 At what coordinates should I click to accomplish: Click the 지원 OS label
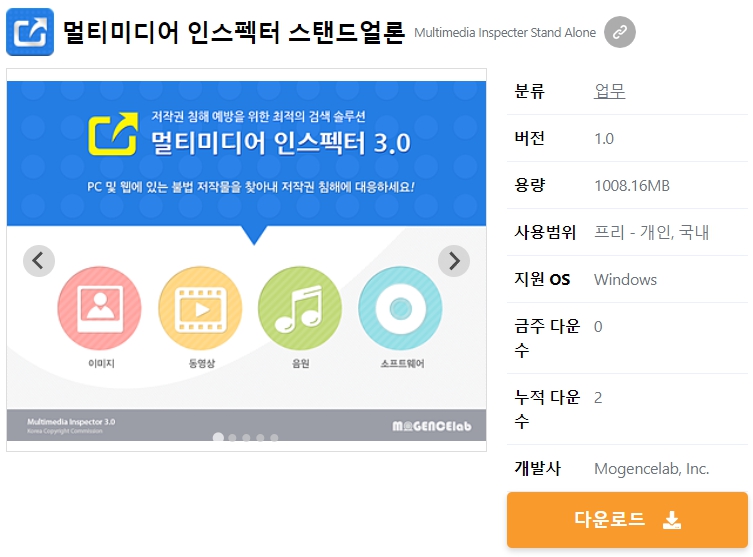542,279
